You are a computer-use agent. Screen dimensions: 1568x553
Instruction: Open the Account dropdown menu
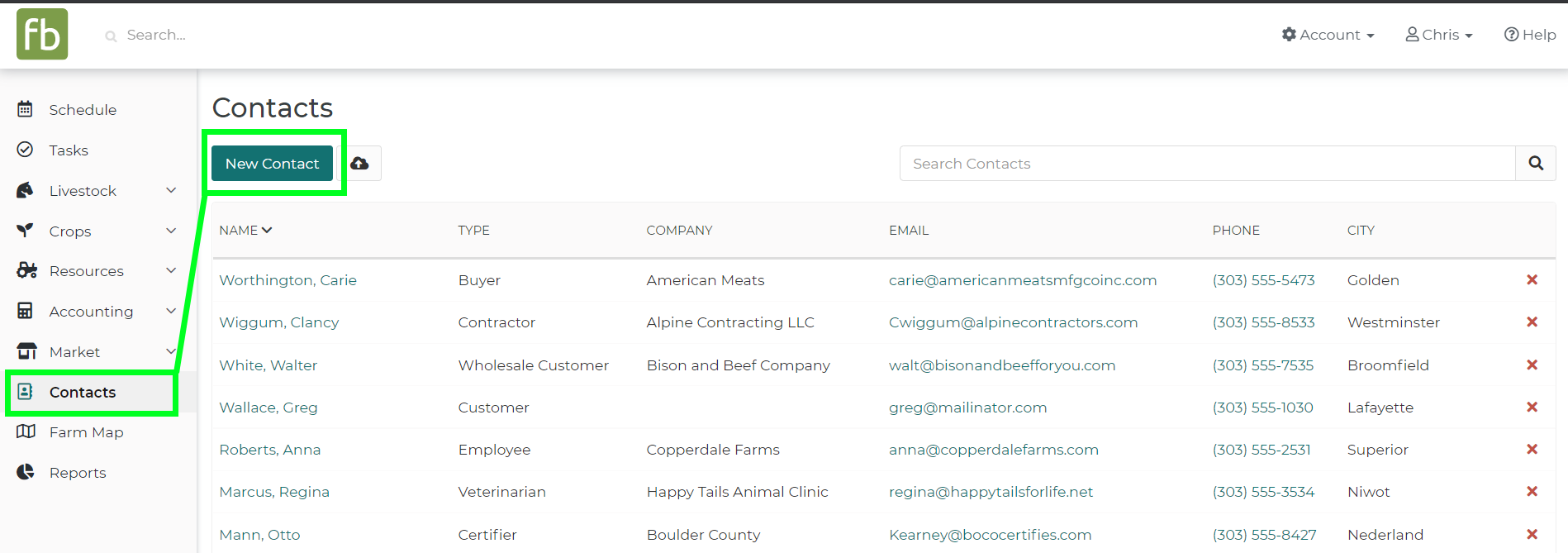1328,35
